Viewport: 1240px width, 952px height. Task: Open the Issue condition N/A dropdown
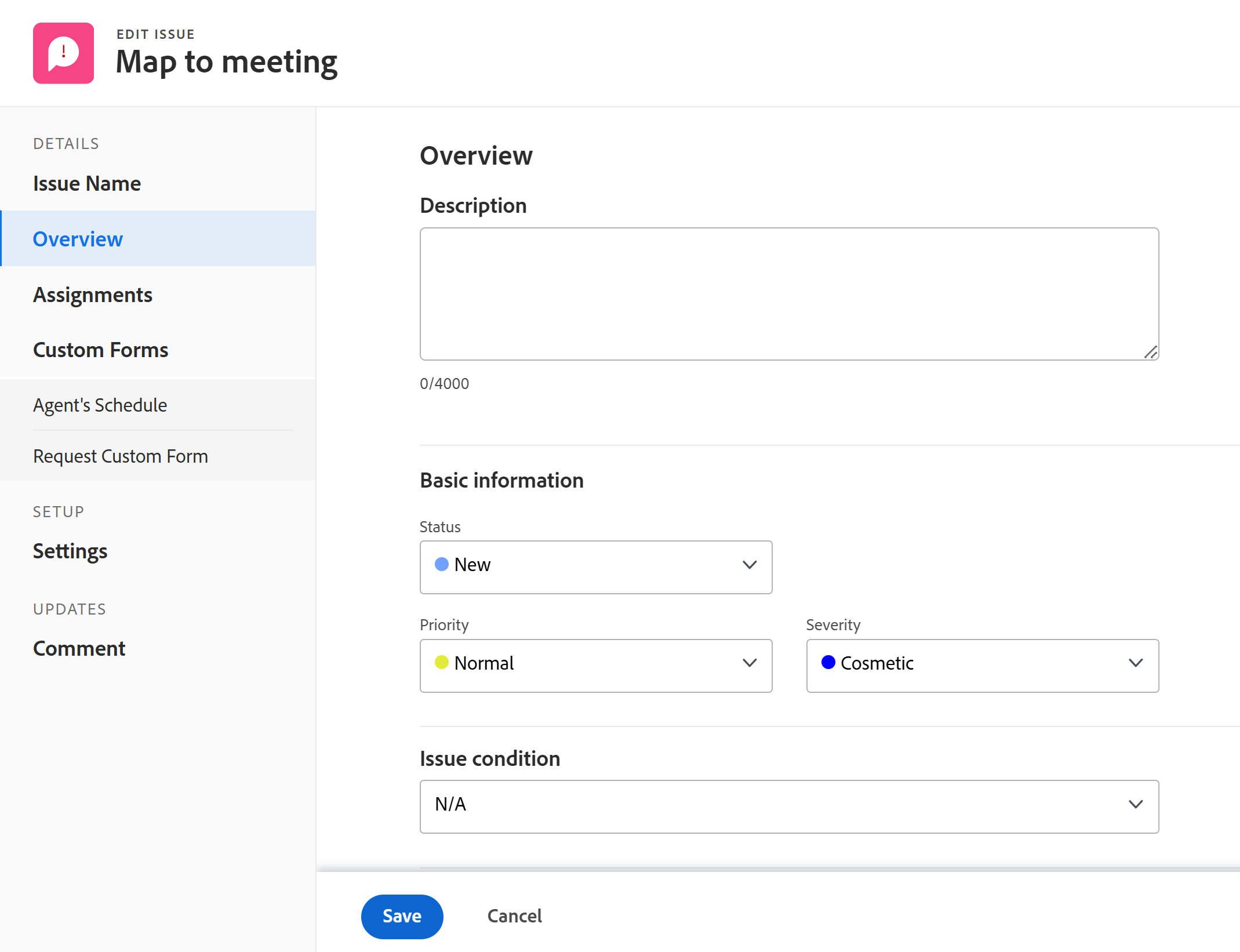pos(788,805)
